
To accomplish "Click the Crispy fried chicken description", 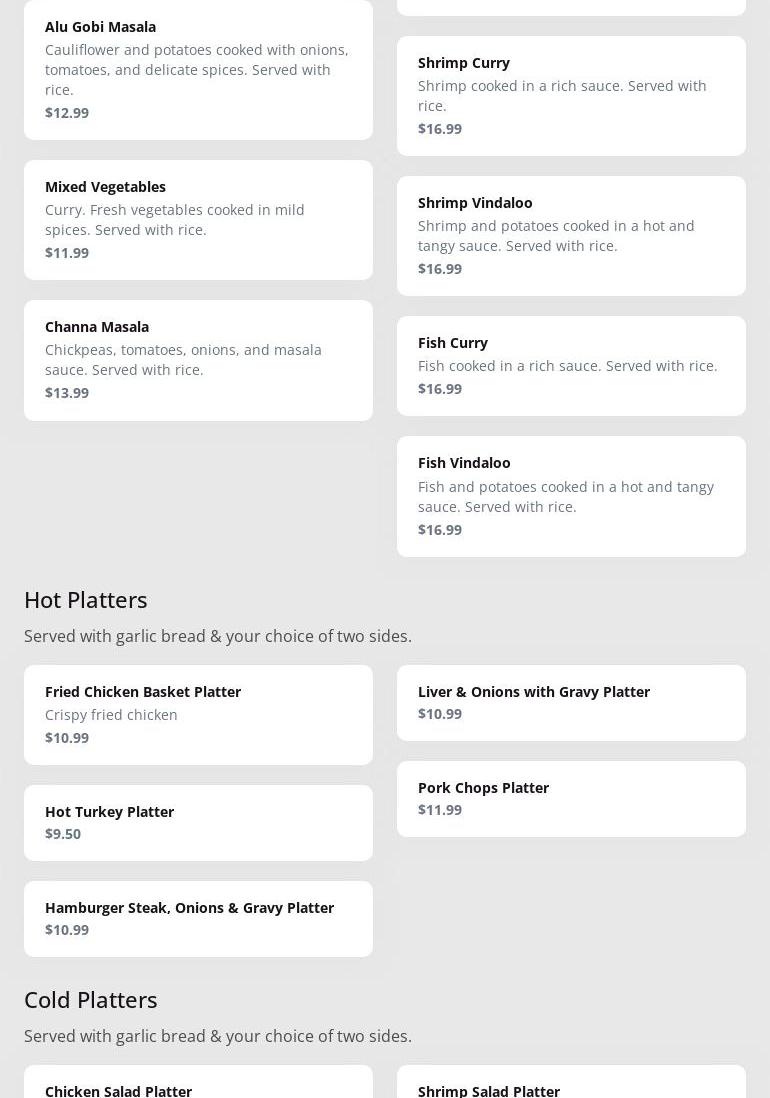I will click(111, 714).
